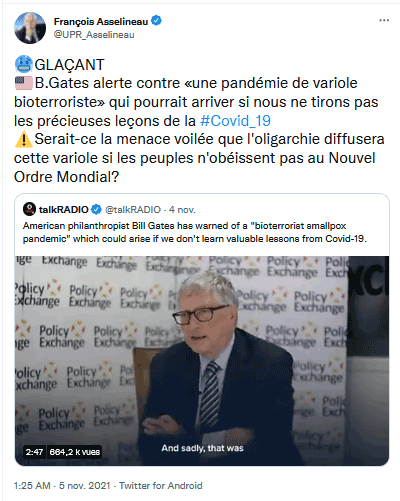The width and height of the screenshot is (400, 501).
Task: Click talkRADIO's verified badge
Action: pos(96,209)
